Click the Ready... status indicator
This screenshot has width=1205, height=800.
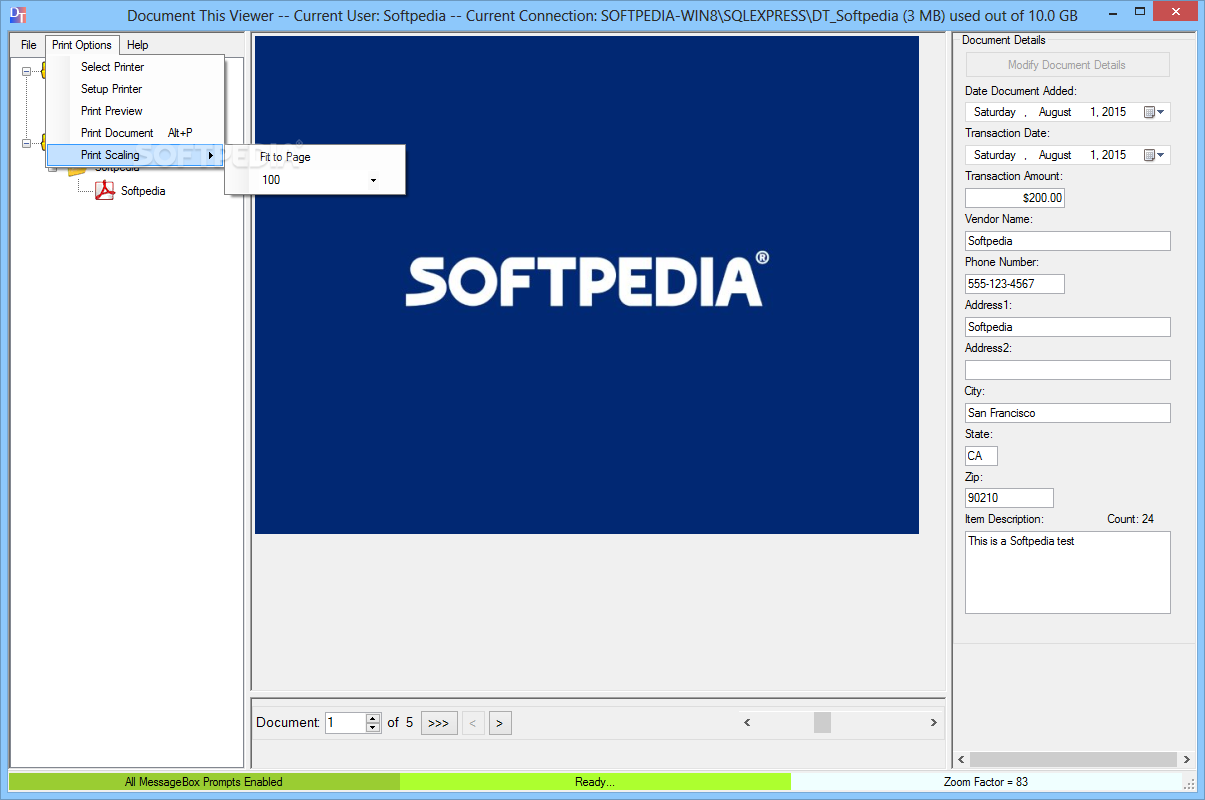(x=595, y=782)
